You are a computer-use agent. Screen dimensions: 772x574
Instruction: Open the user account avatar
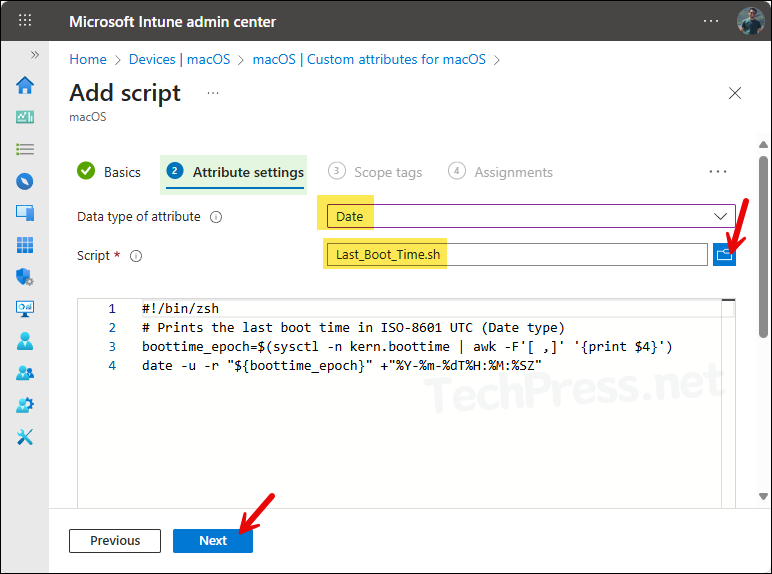coord(750,21)
